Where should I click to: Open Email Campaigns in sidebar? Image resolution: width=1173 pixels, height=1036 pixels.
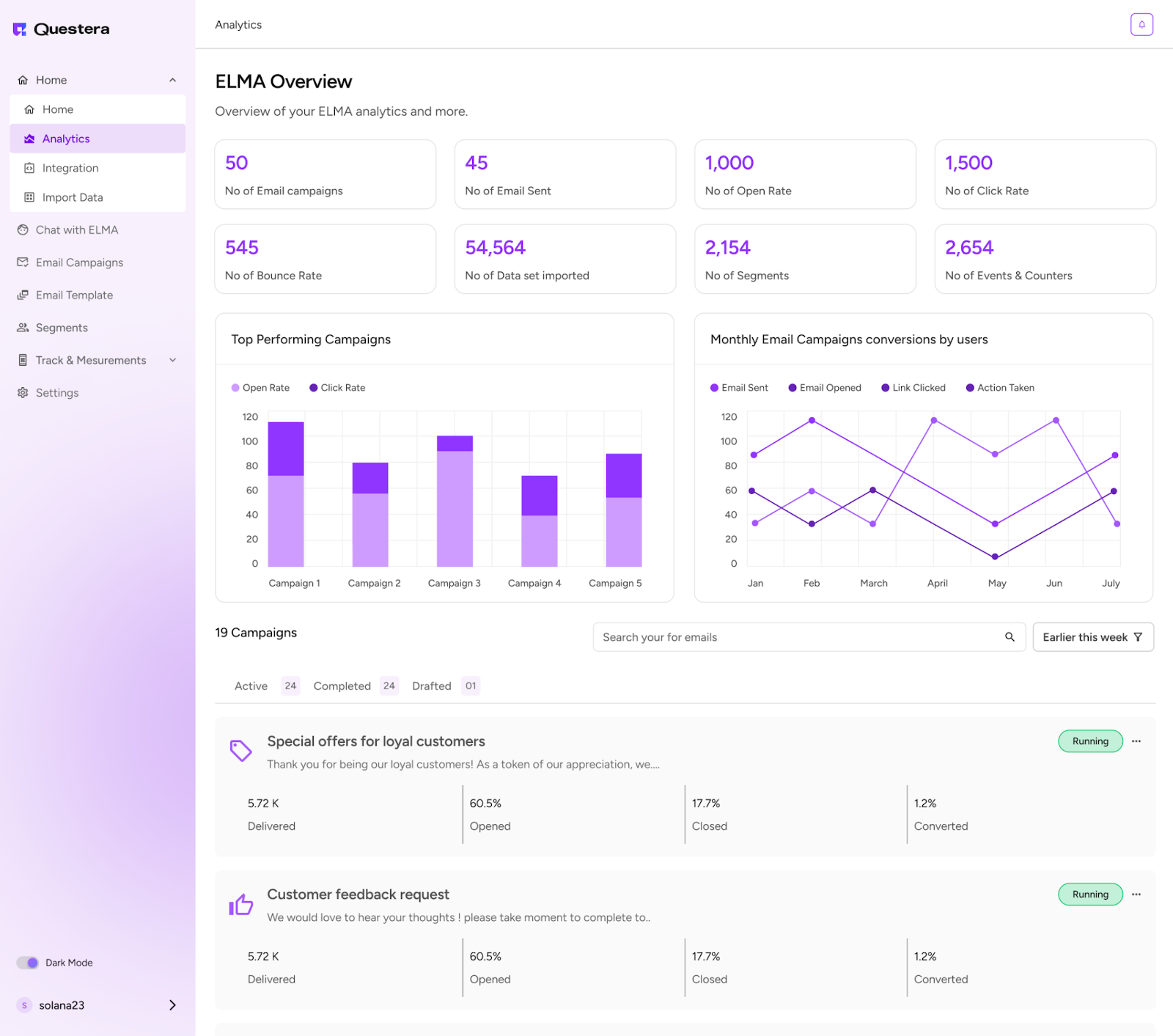(79, 262)
